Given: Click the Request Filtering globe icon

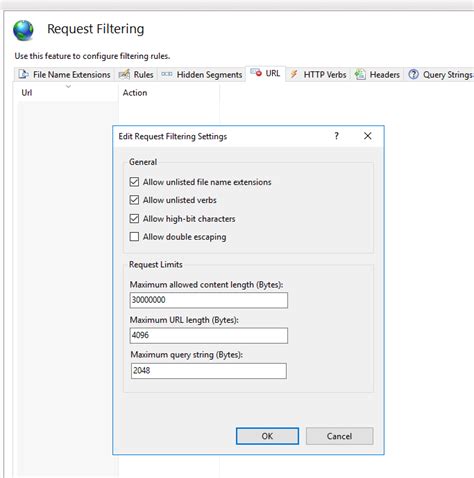Looking at the screenshot, I should 23,30.
